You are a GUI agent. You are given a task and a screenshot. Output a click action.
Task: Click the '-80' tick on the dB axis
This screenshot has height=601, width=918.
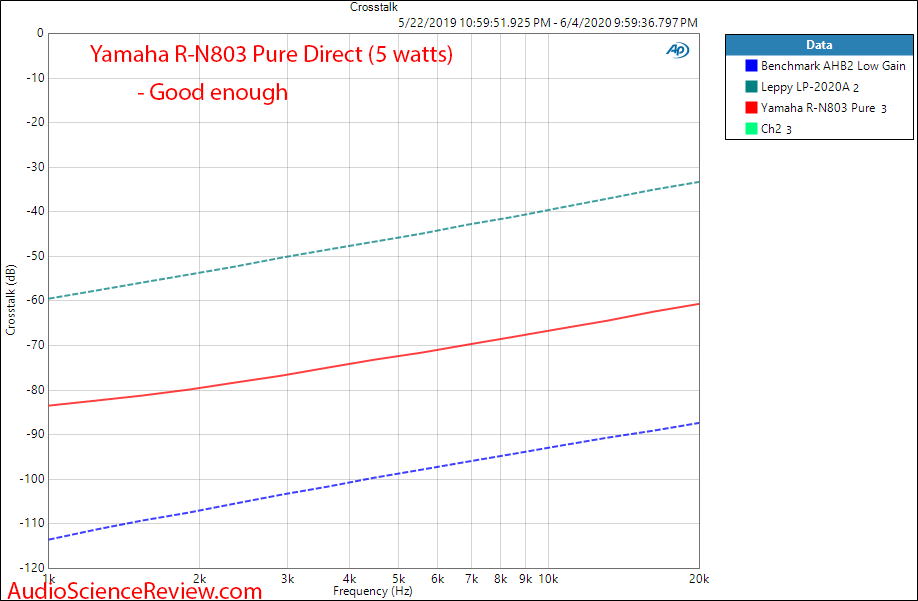pos(36,390)
